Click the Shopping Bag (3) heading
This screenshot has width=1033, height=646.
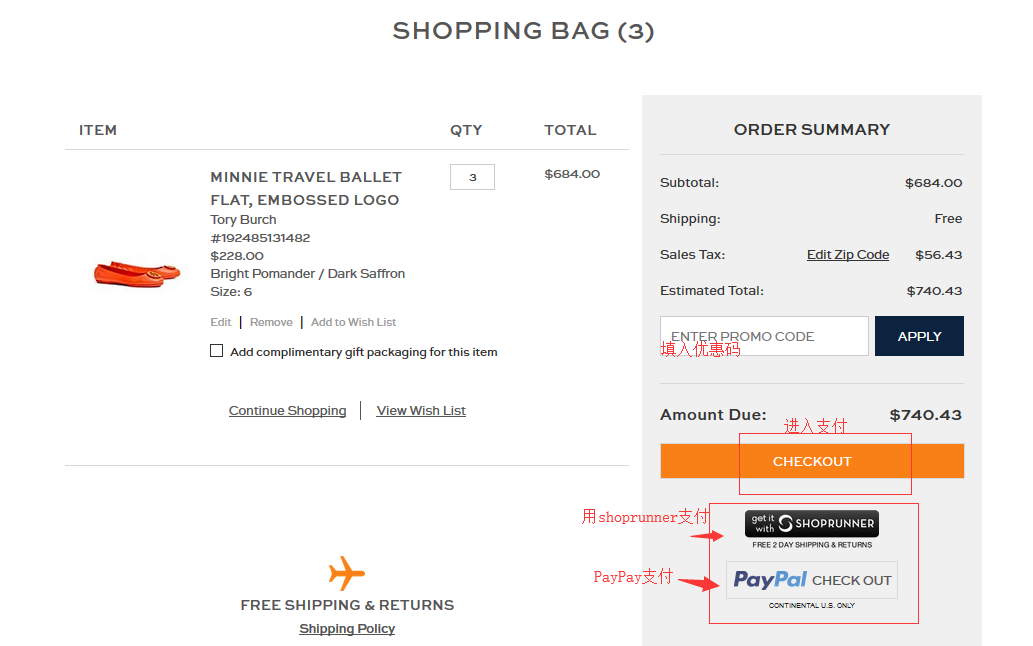523,31
